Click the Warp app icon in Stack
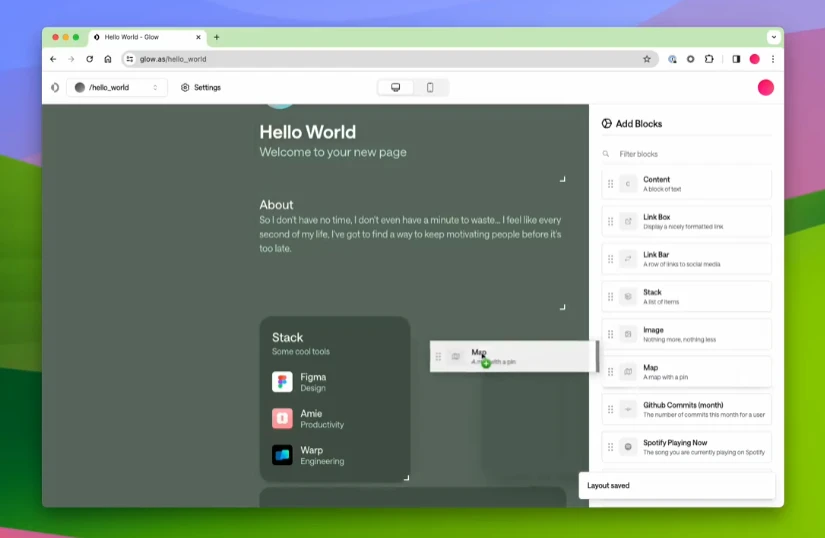 tap(282, 455)
